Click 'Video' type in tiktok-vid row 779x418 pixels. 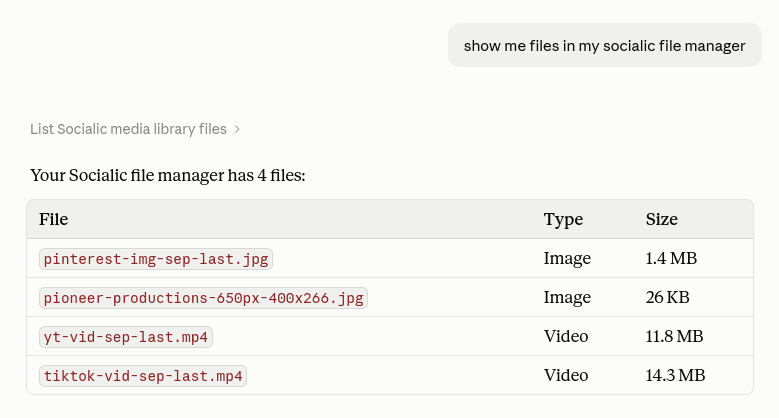566,375
